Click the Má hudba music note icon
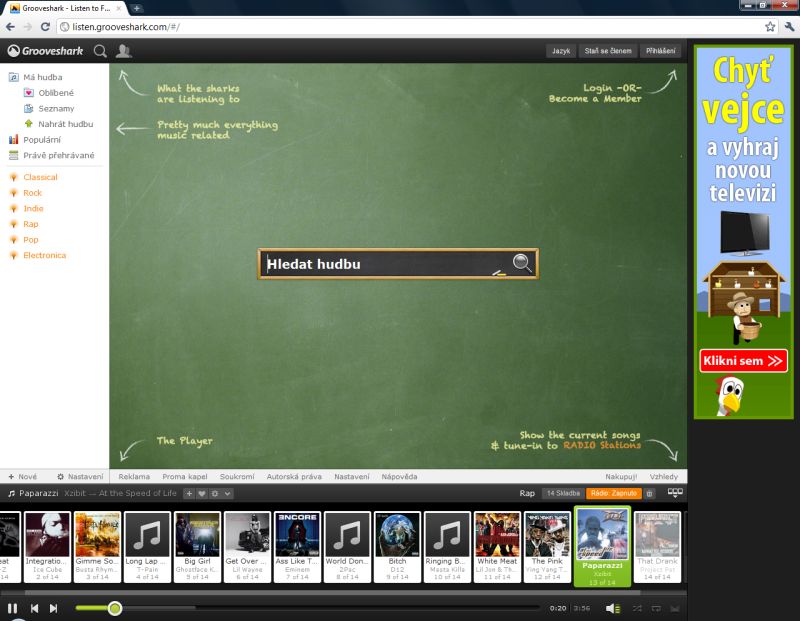 (x=14, y=77)
